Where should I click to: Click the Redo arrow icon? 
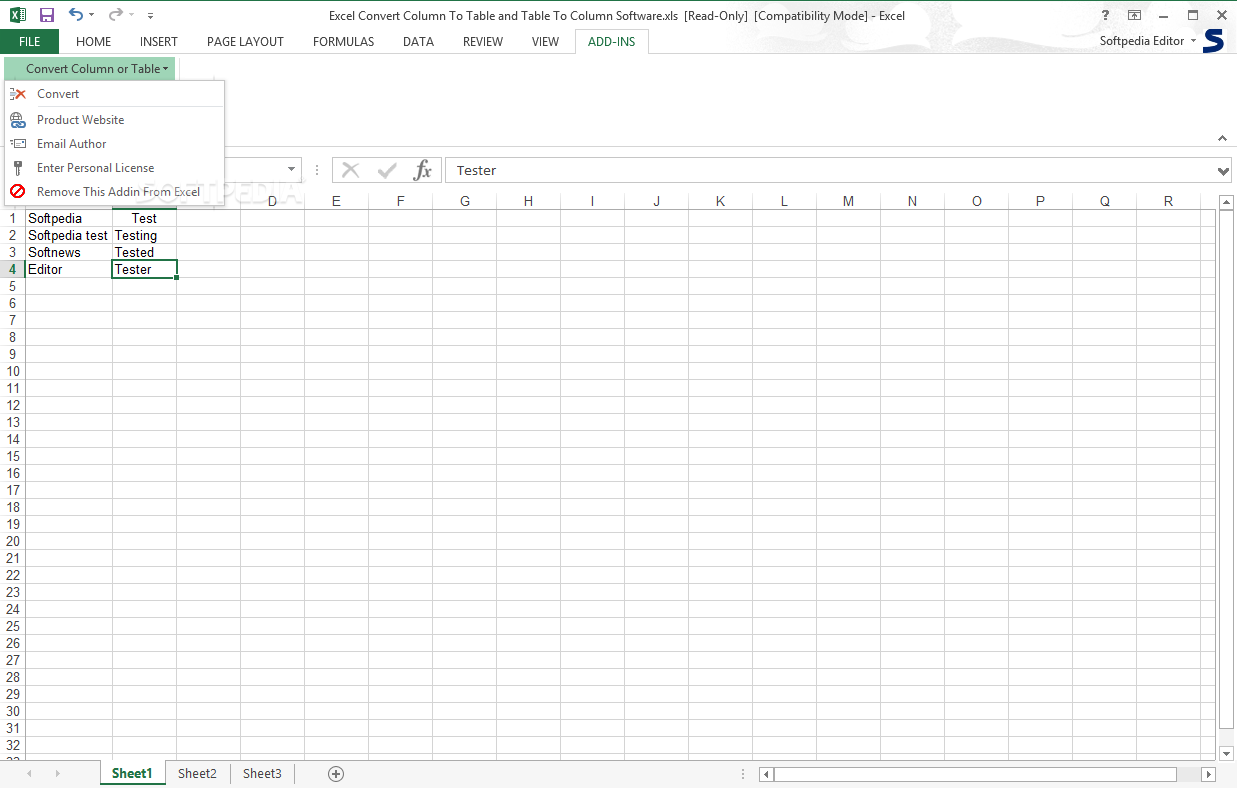coord(115,15)
